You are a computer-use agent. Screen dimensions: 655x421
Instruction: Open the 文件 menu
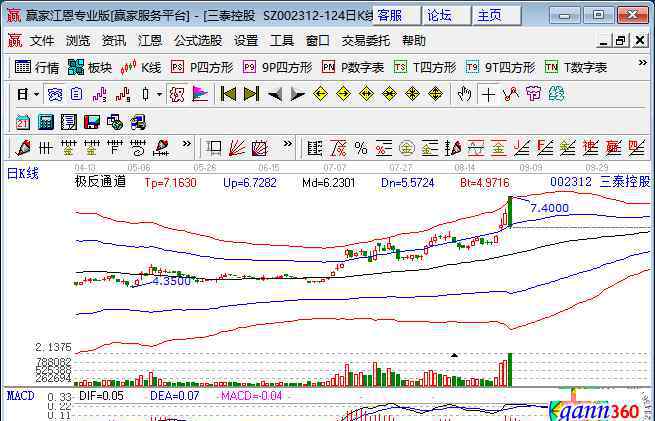pos(42,41)
